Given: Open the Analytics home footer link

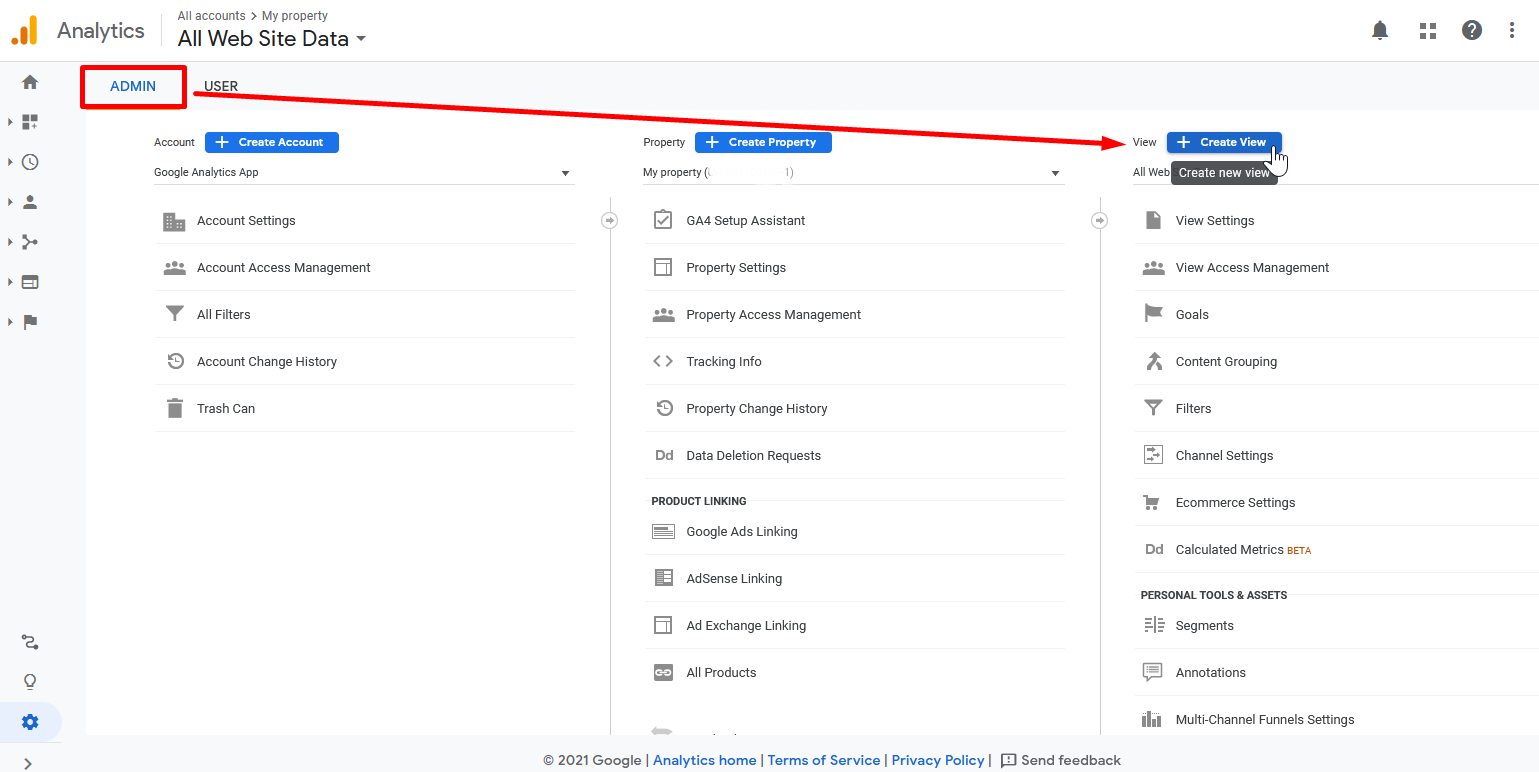Looking at the screenshot, I should point(705,760).
